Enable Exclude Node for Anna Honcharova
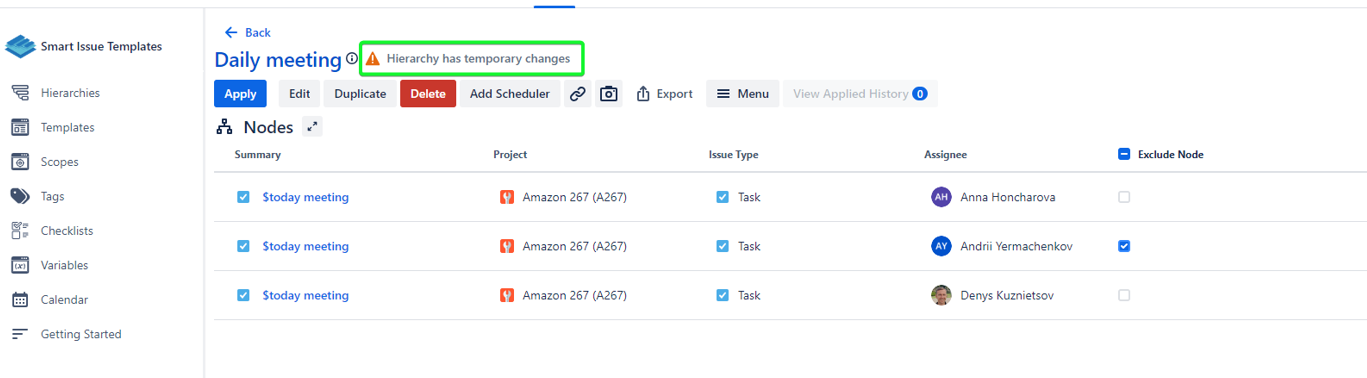 (1124, 197)
